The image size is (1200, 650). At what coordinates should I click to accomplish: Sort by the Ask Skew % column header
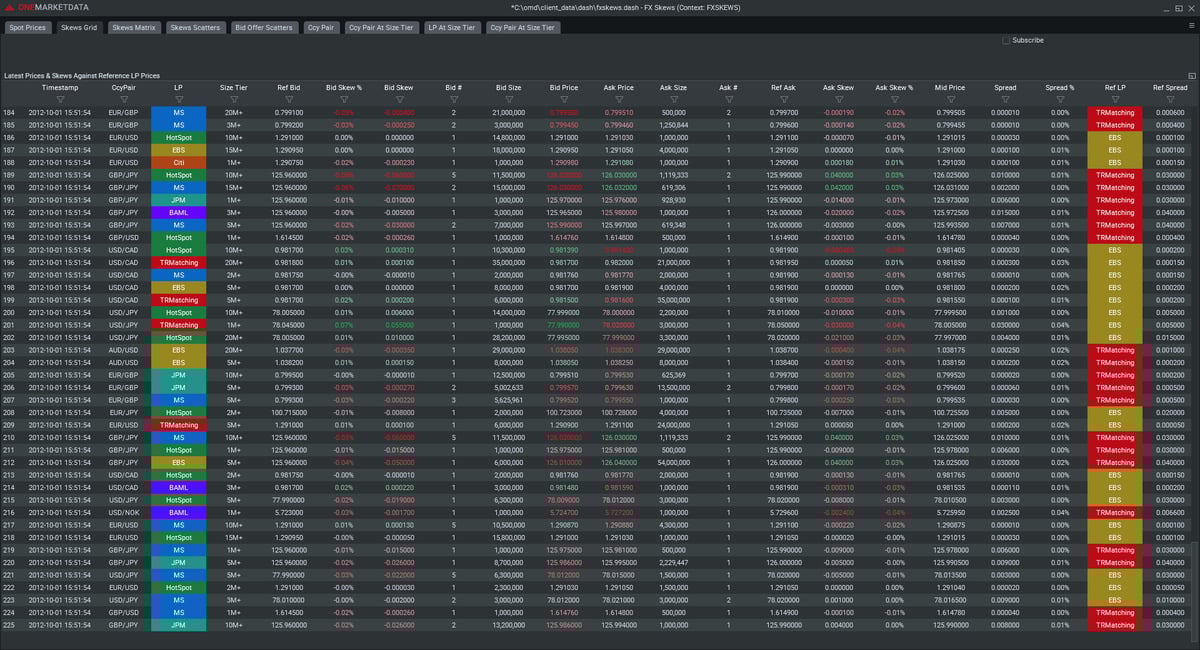[x=894, y=88]
